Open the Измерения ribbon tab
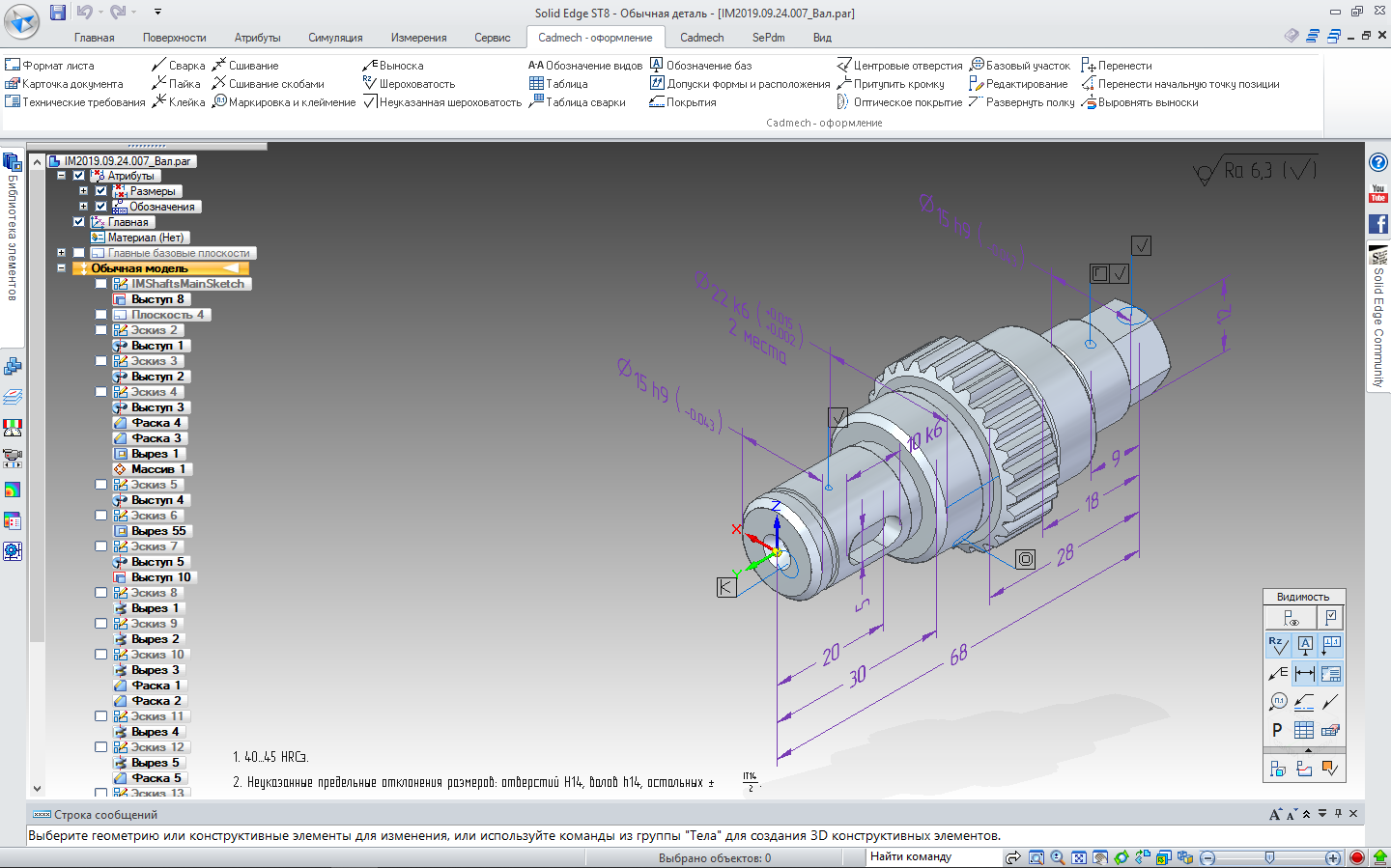 pyautogui.click(x=418, y=38)
